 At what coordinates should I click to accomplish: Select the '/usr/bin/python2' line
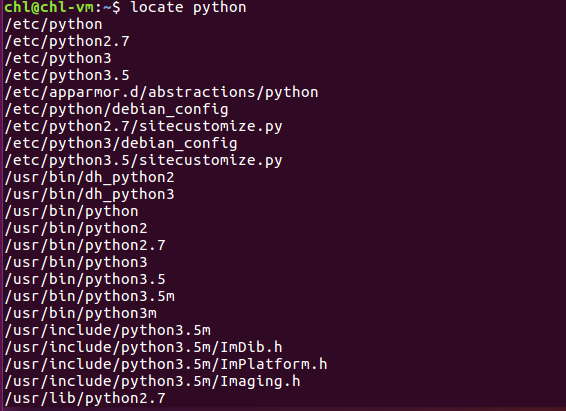pyautogui.click(x=76, y=228)
